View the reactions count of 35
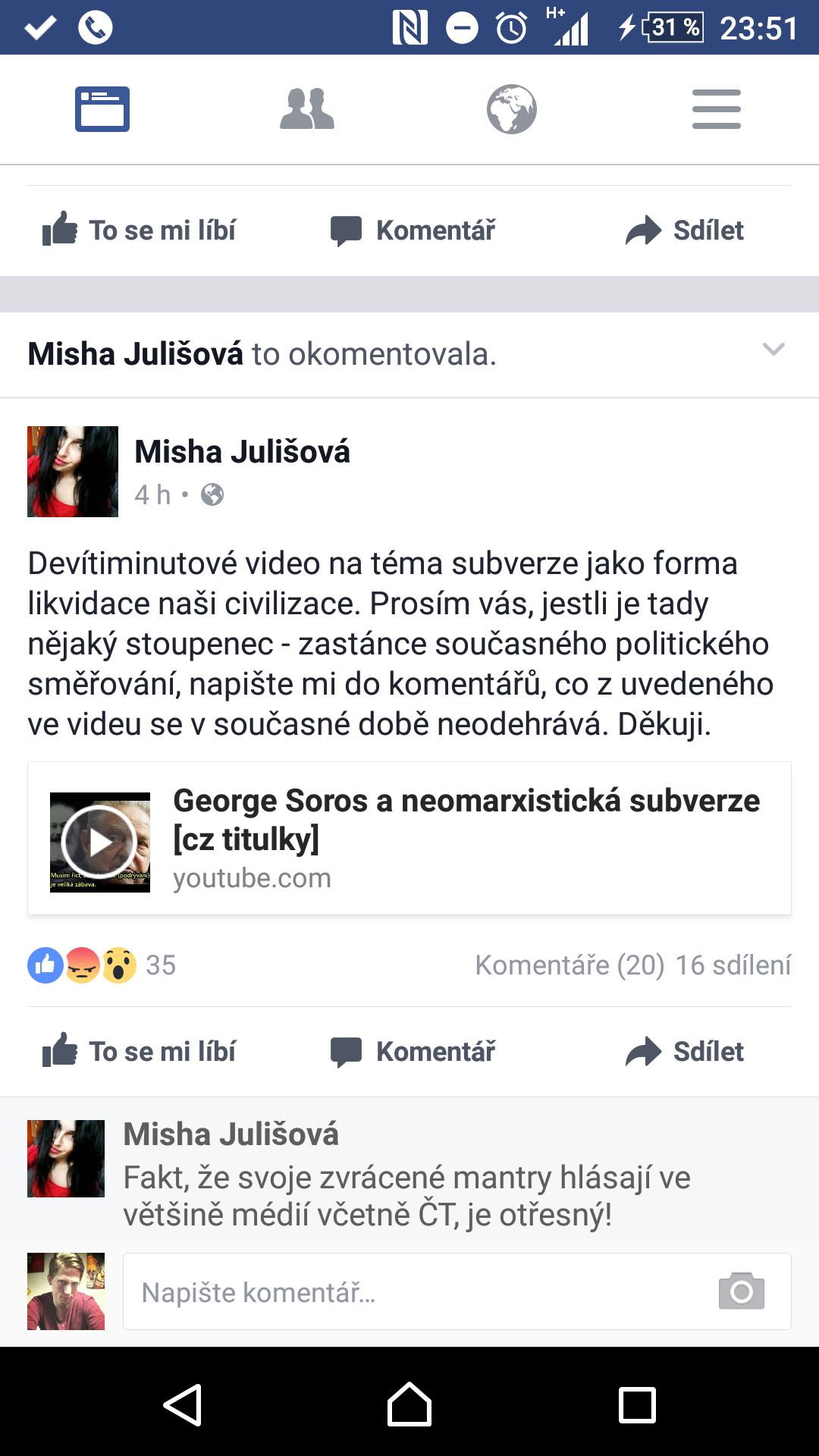The height and width of the screenshot is (1456, 819). click(x=161, y=965)
